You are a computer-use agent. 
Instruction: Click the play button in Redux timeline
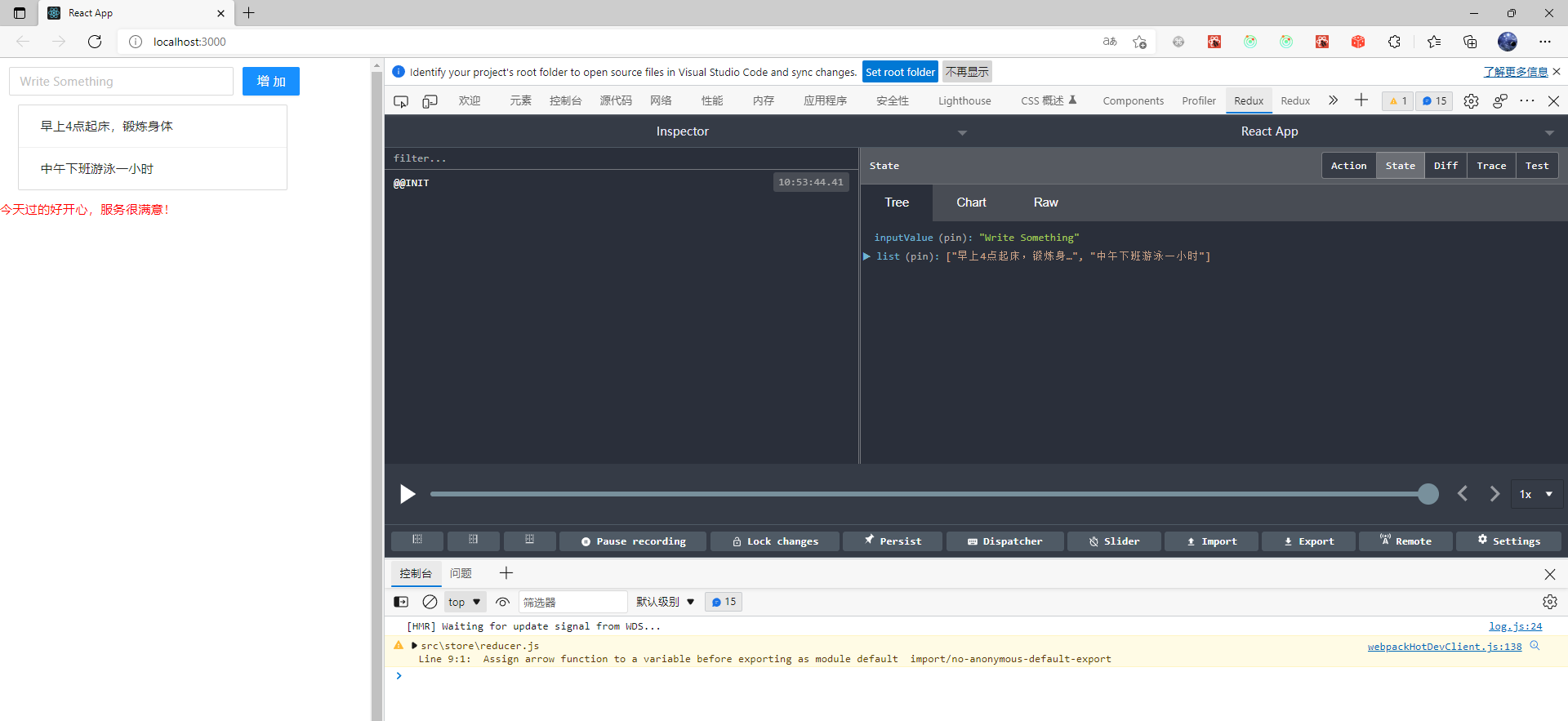[408, 494]
